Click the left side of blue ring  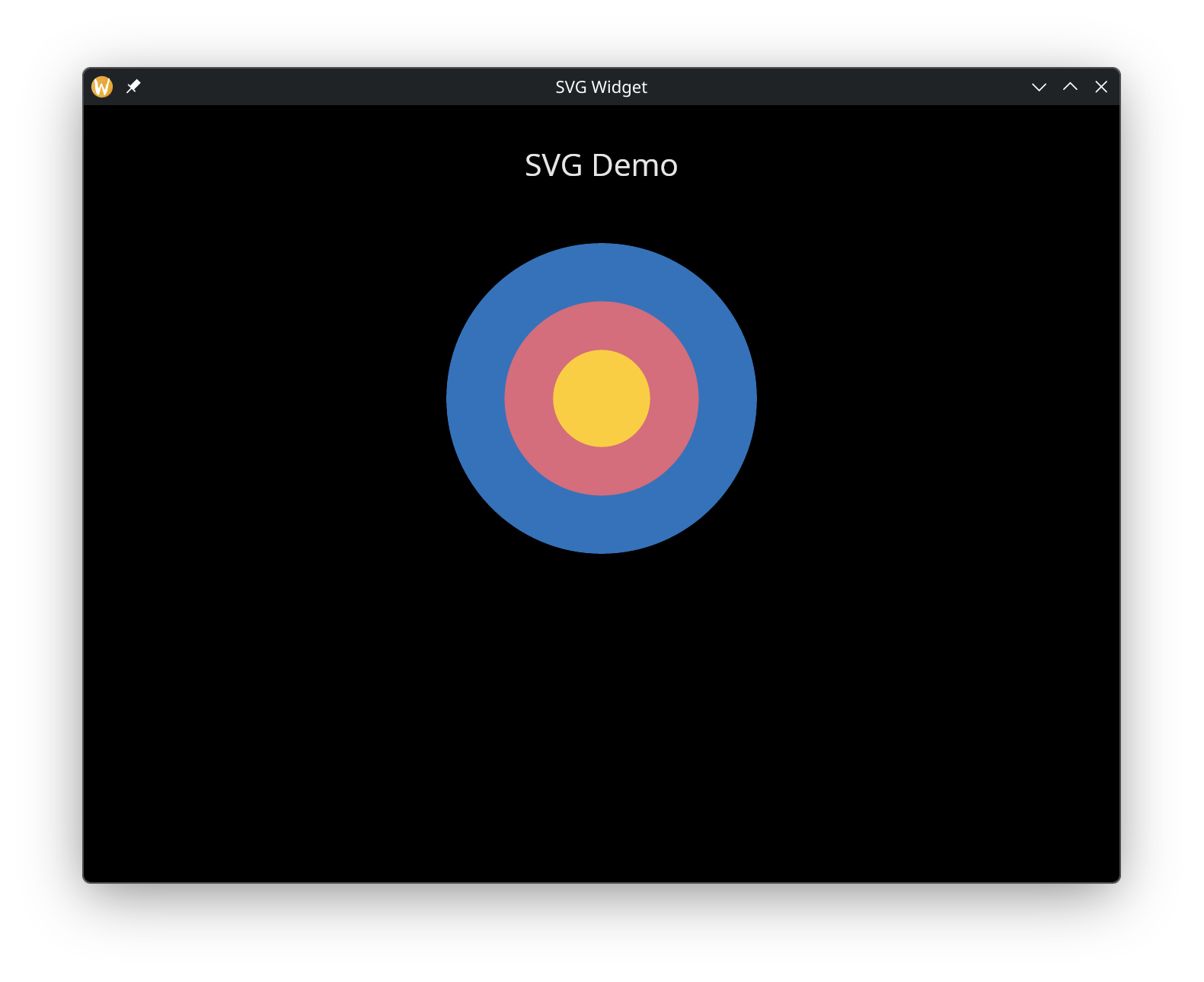(x=475, y=398)
